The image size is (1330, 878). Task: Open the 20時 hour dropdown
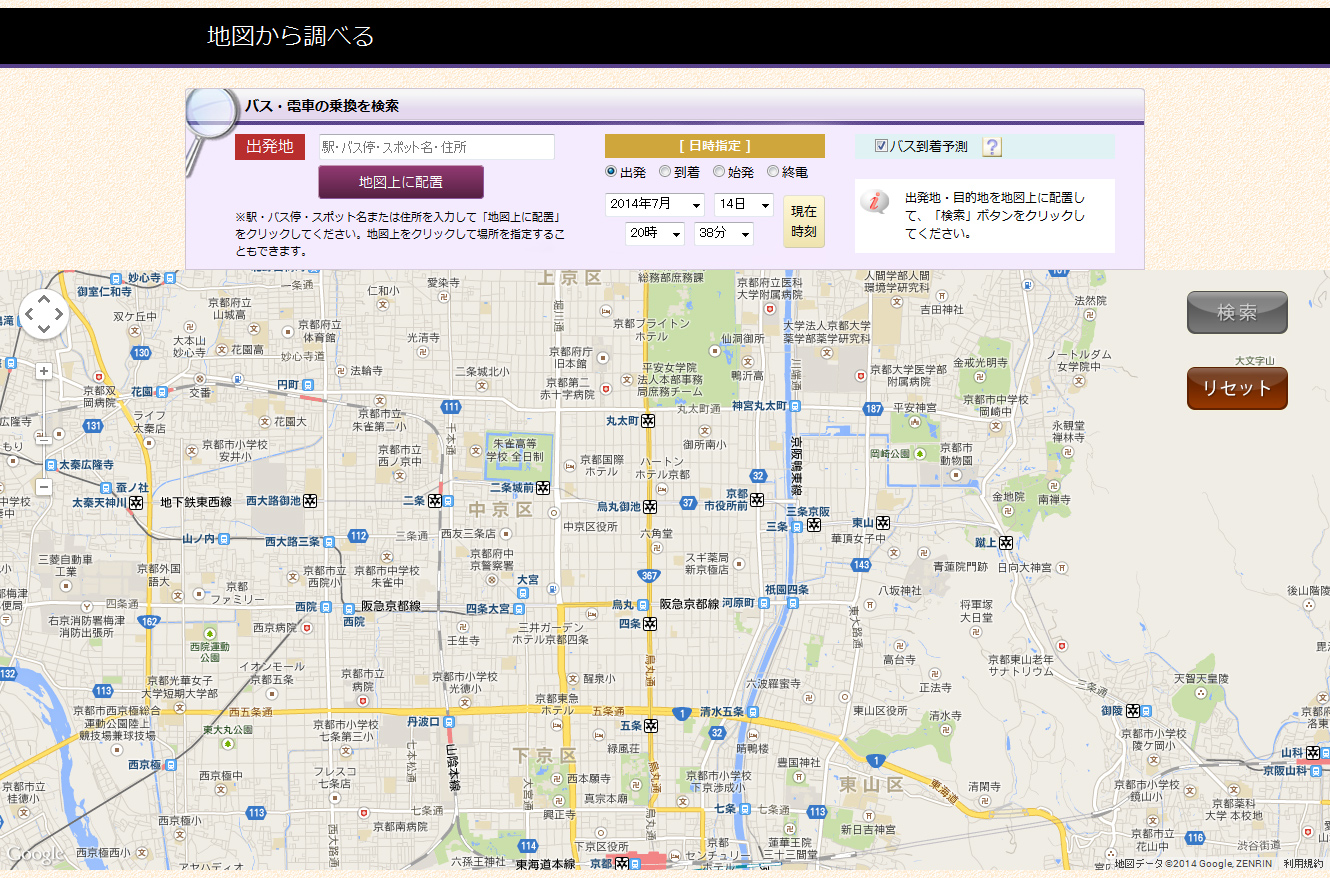click(654, 233)
